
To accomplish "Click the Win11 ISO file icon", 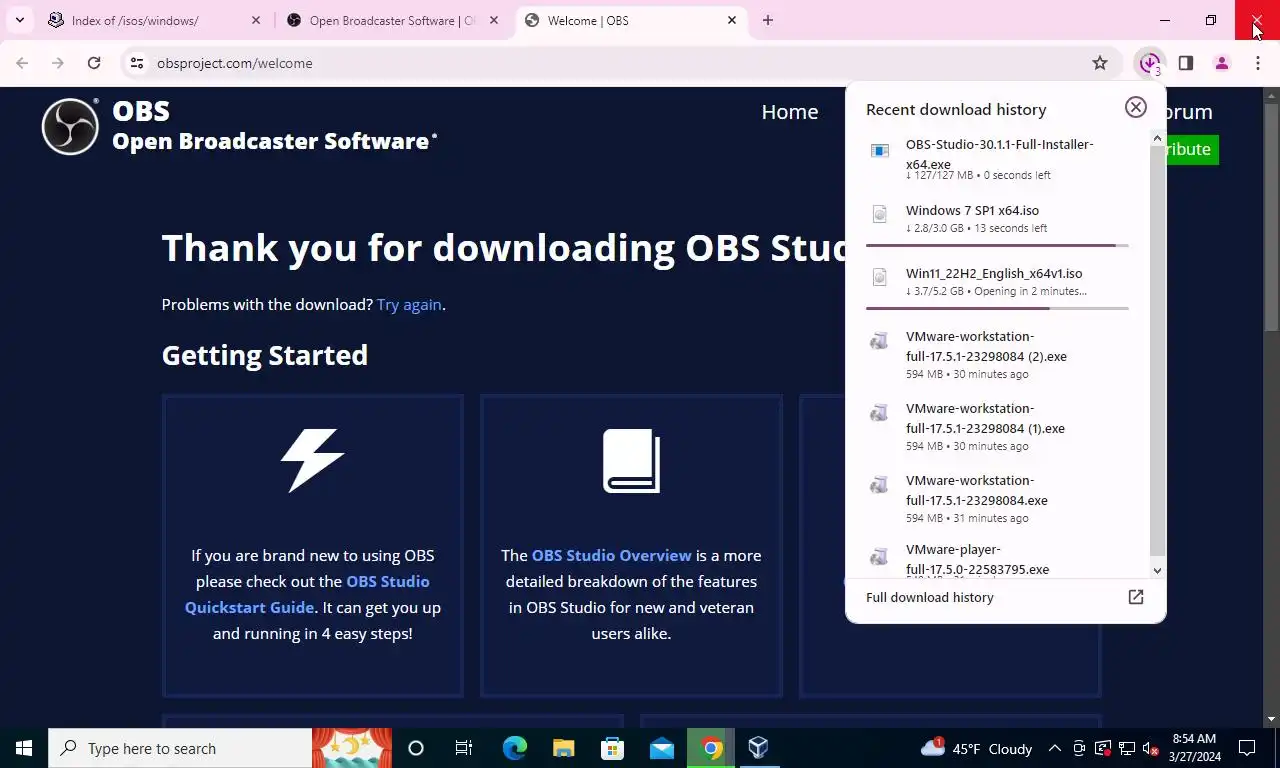I will coord(879,277).
